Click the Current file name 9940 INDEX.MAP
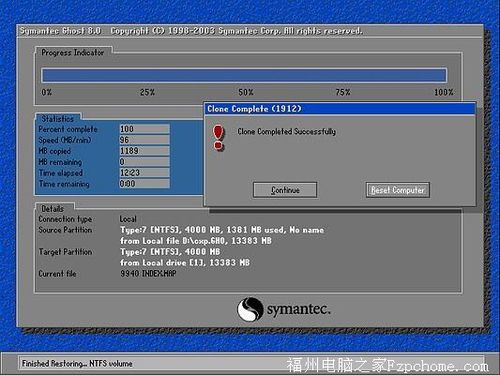The width and height of the screenshot is (500, 375). 148,274
